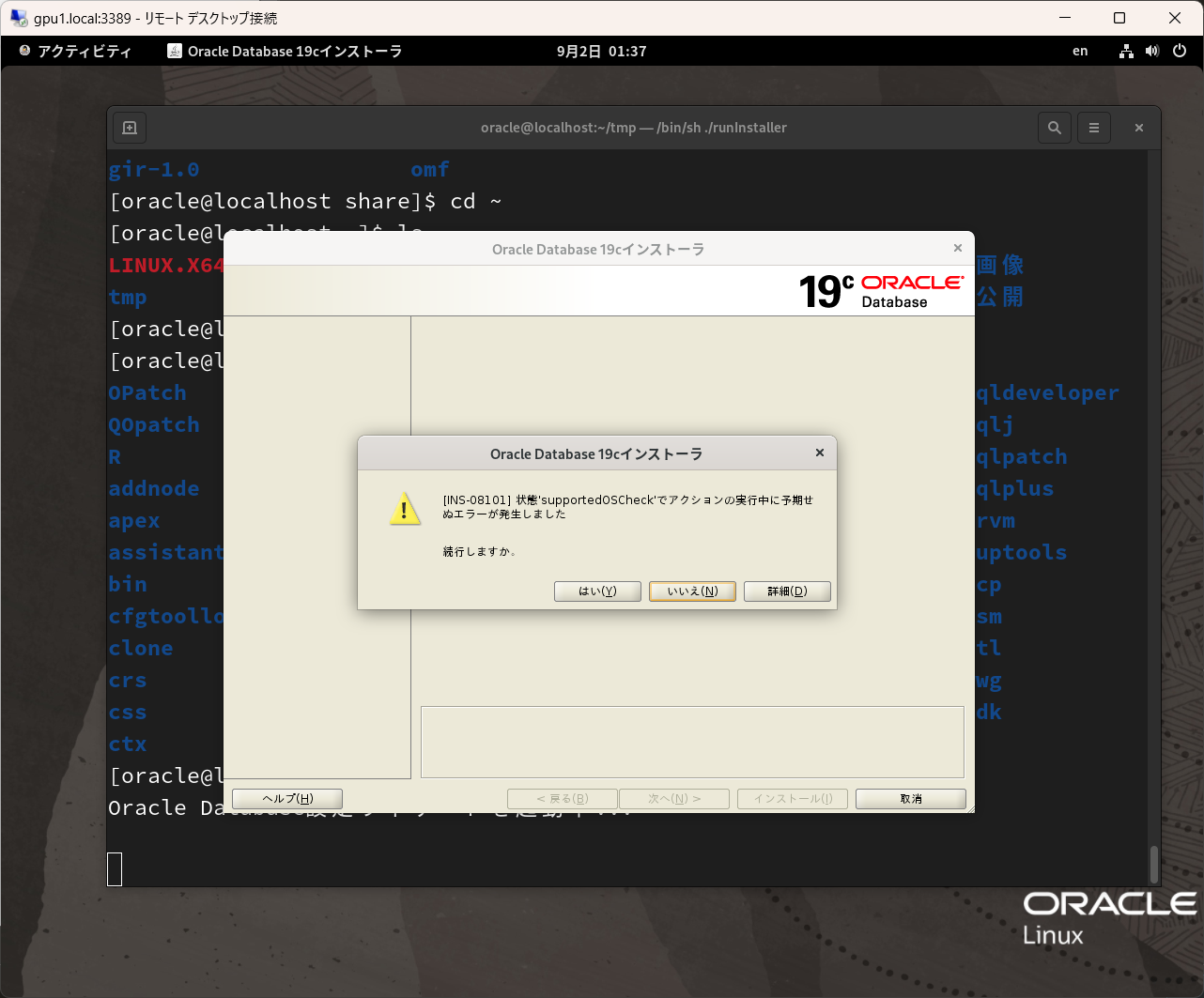Click 'OPatch' directory name in terminal
Viewport: 1204px width, 998px height.
[147, 392]
